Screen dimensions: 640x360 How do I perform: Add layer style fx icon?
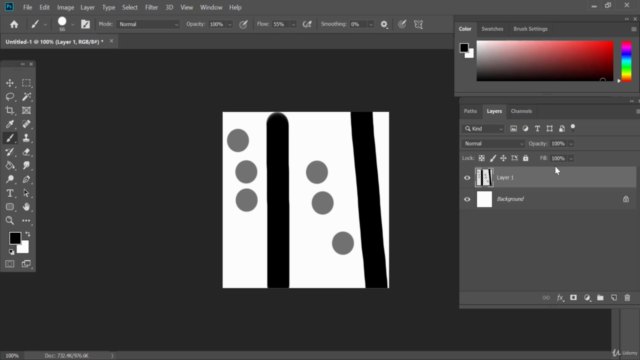pos(560,298)
